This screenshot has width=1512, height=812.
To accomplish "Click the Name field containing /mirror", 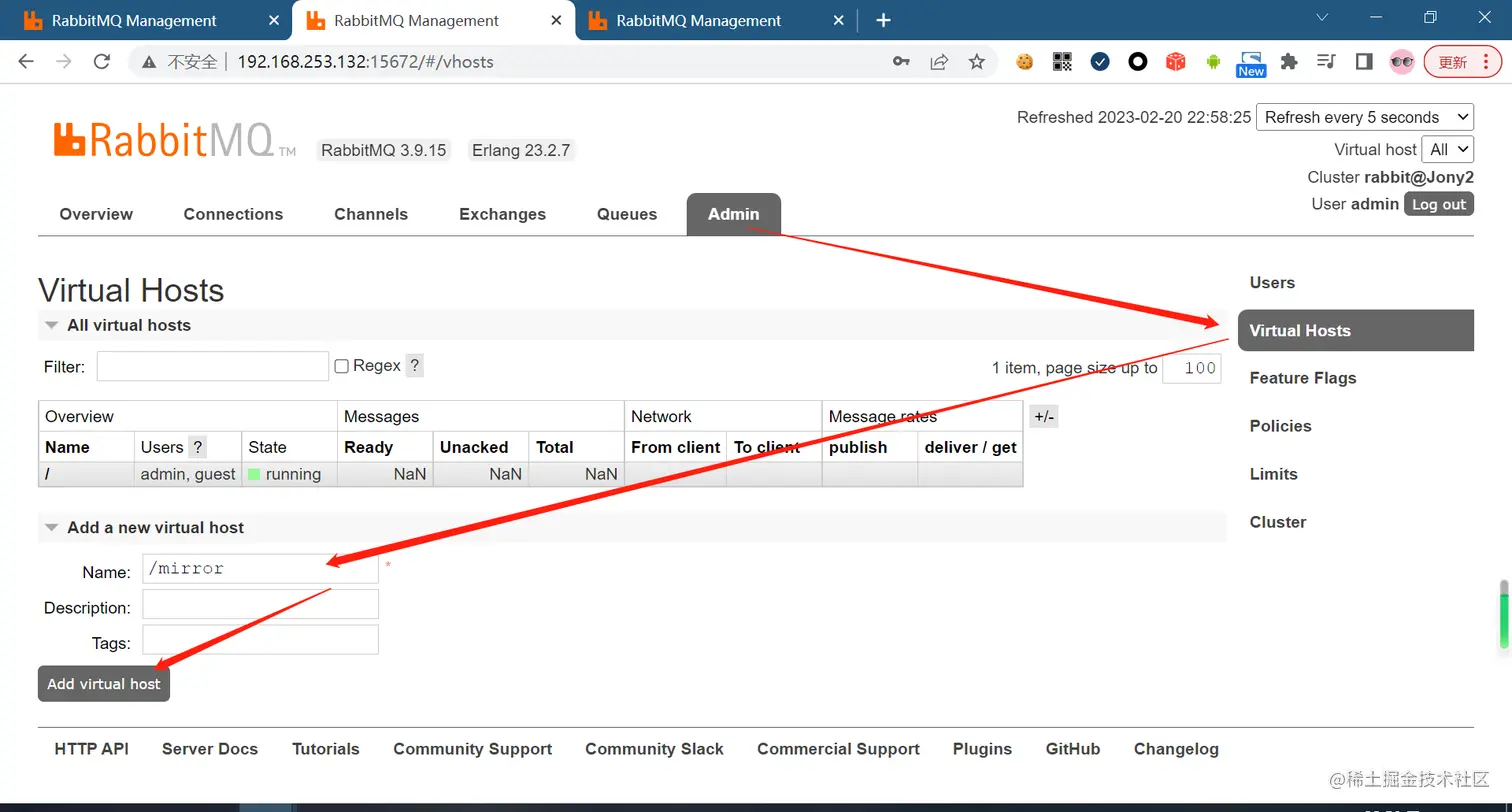I will [x=261, y=568].
